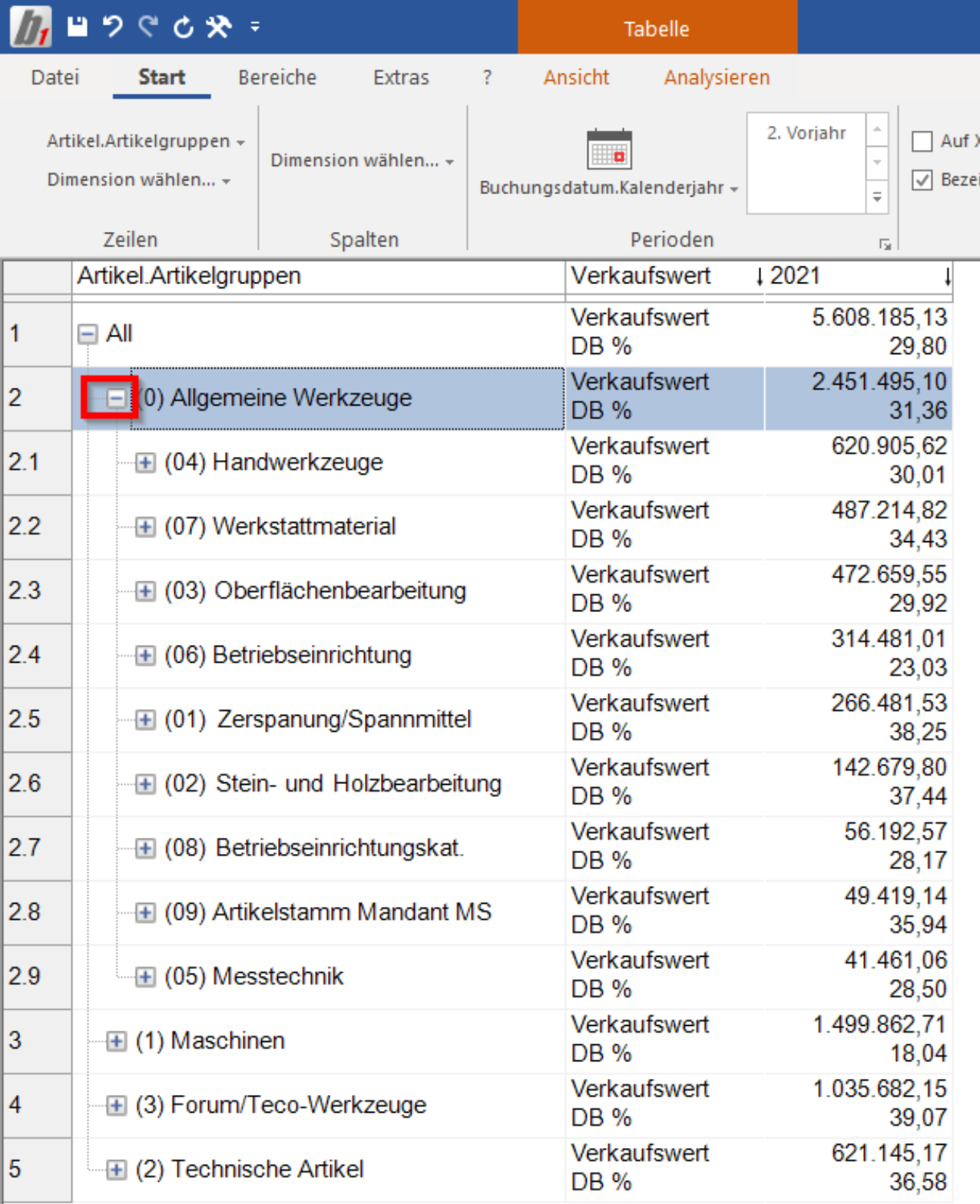The height and width of the screenshot is (1204, 980).
Task: Select the Tabelle contextual tab header
Action: click(x=657, y=28)
